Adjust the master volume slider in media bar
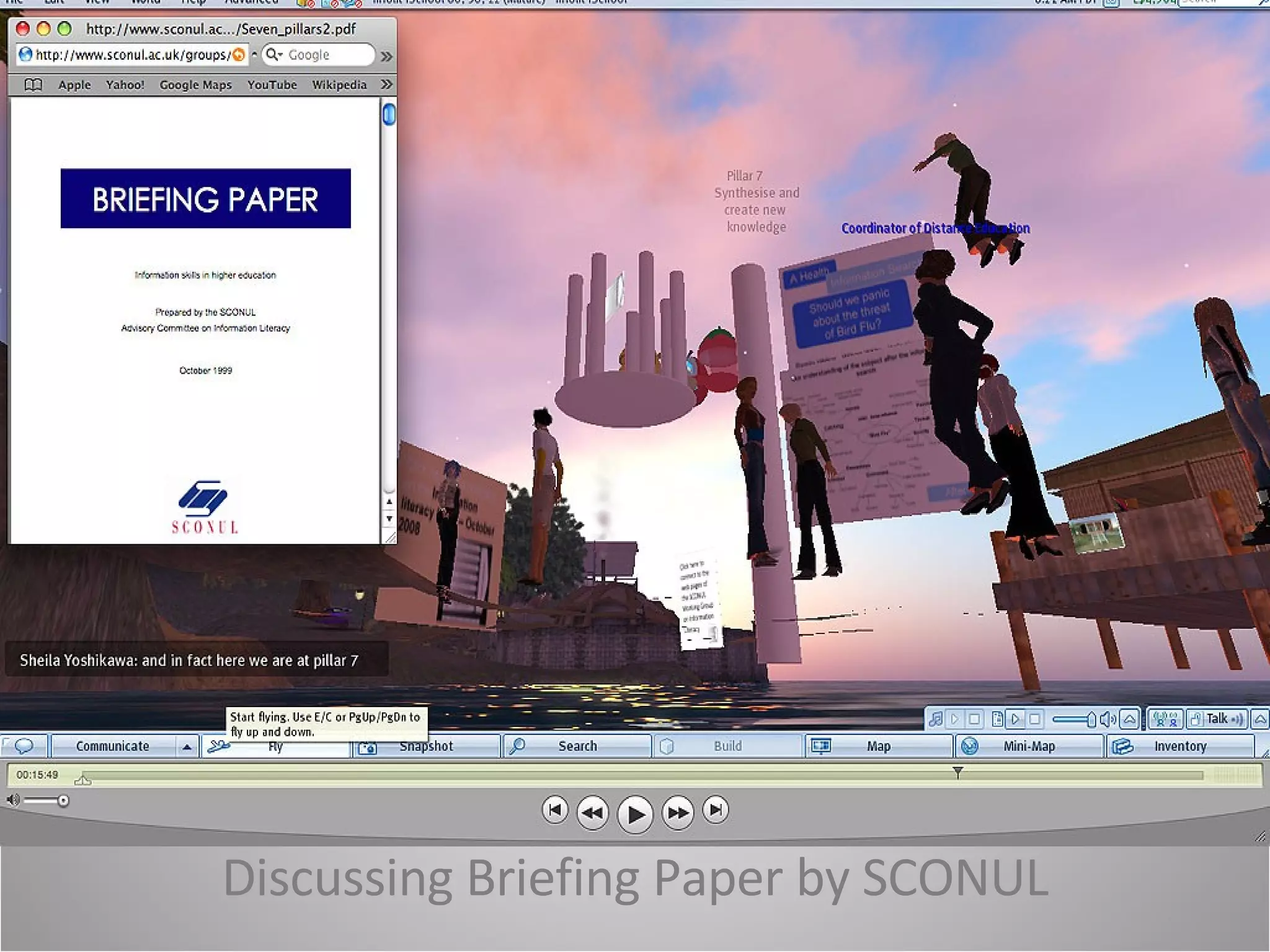This screenshot has height=952, width=1270. pos(1074,719)
